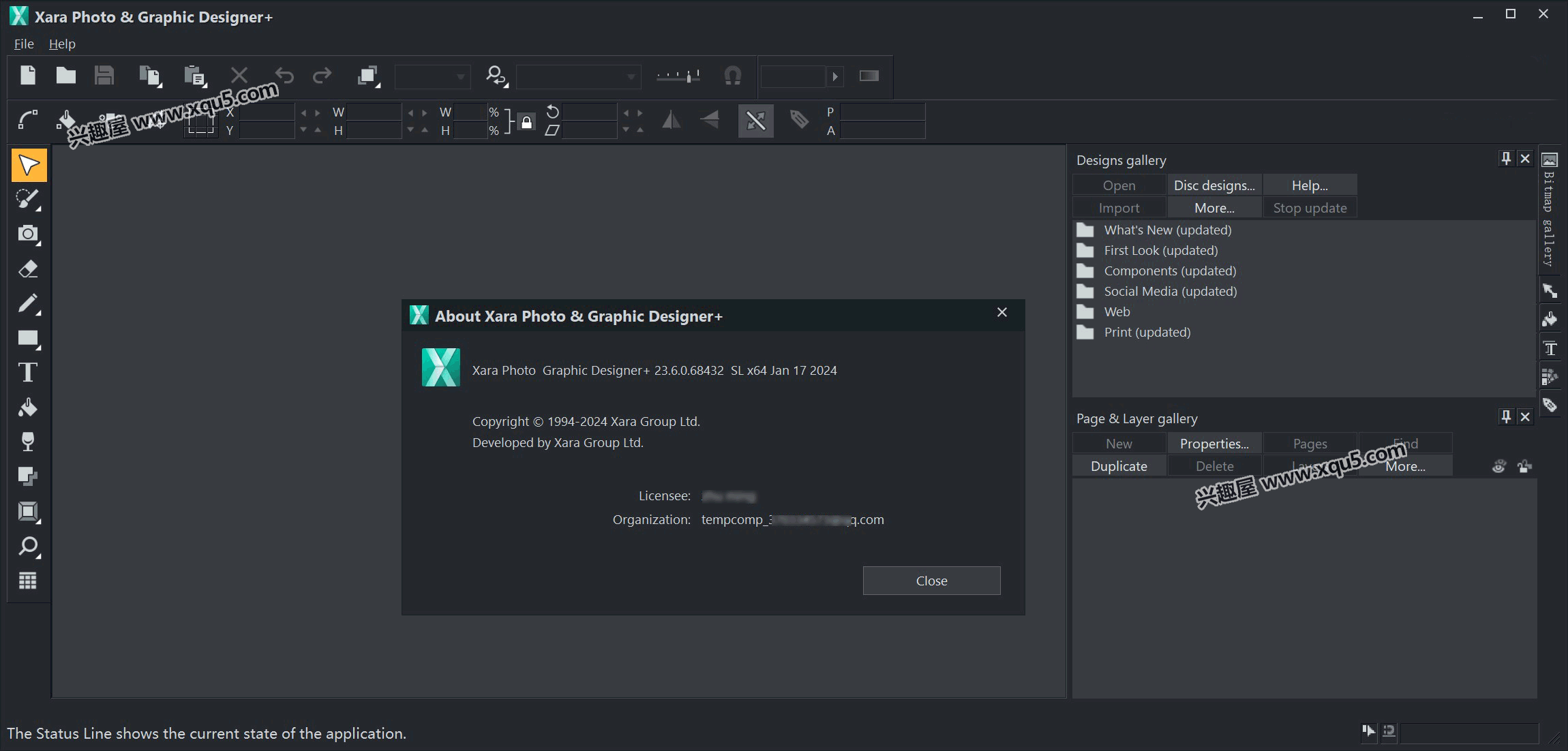Toggle the aspect ratio lock icon
The height and width of the screenshot is (751, 1568).
click(526, 122)
